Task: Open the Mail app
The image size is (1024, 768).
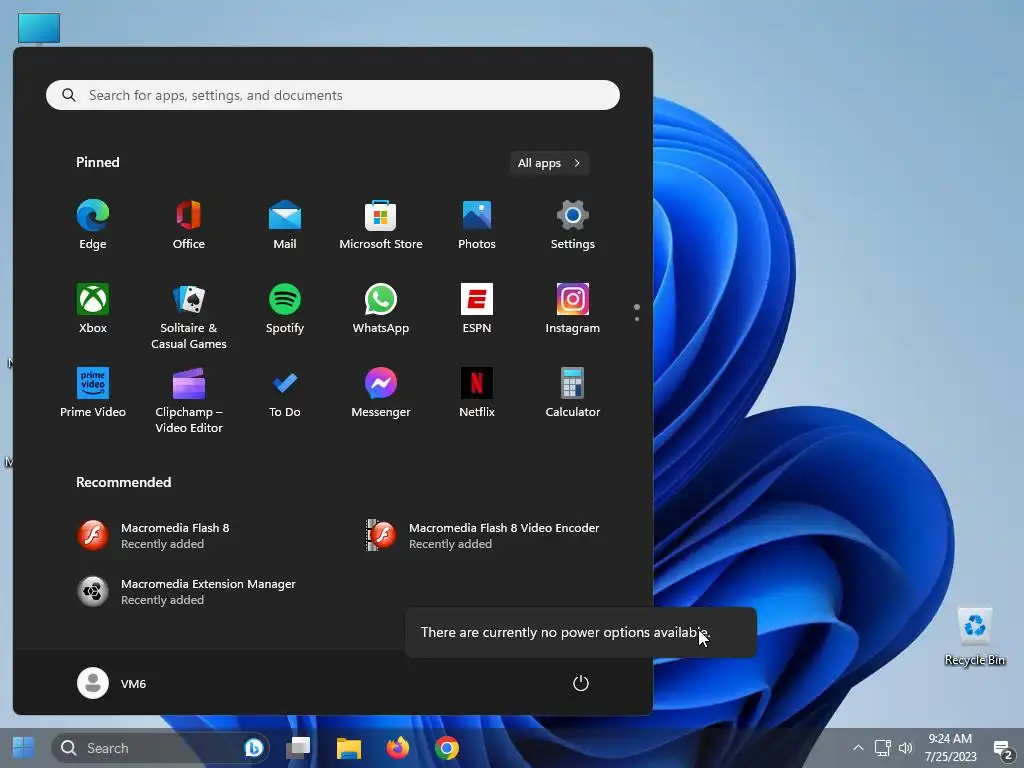Action: (x=285, y=225)
